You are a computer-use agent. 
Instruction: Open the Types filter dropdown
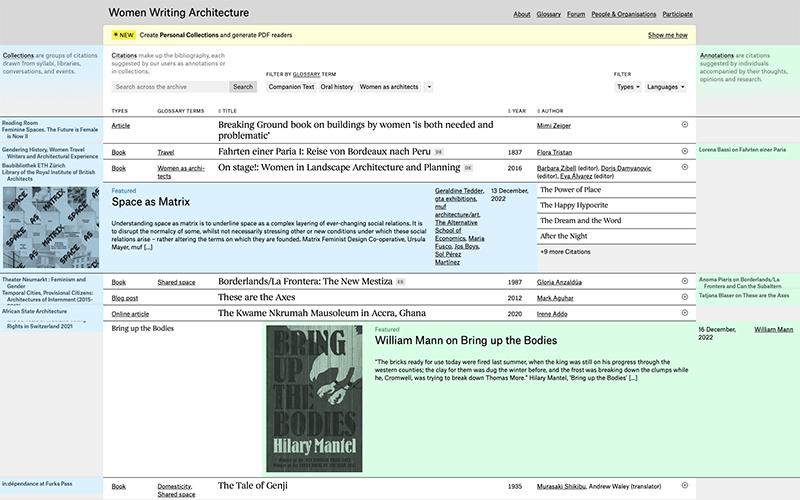627,87
